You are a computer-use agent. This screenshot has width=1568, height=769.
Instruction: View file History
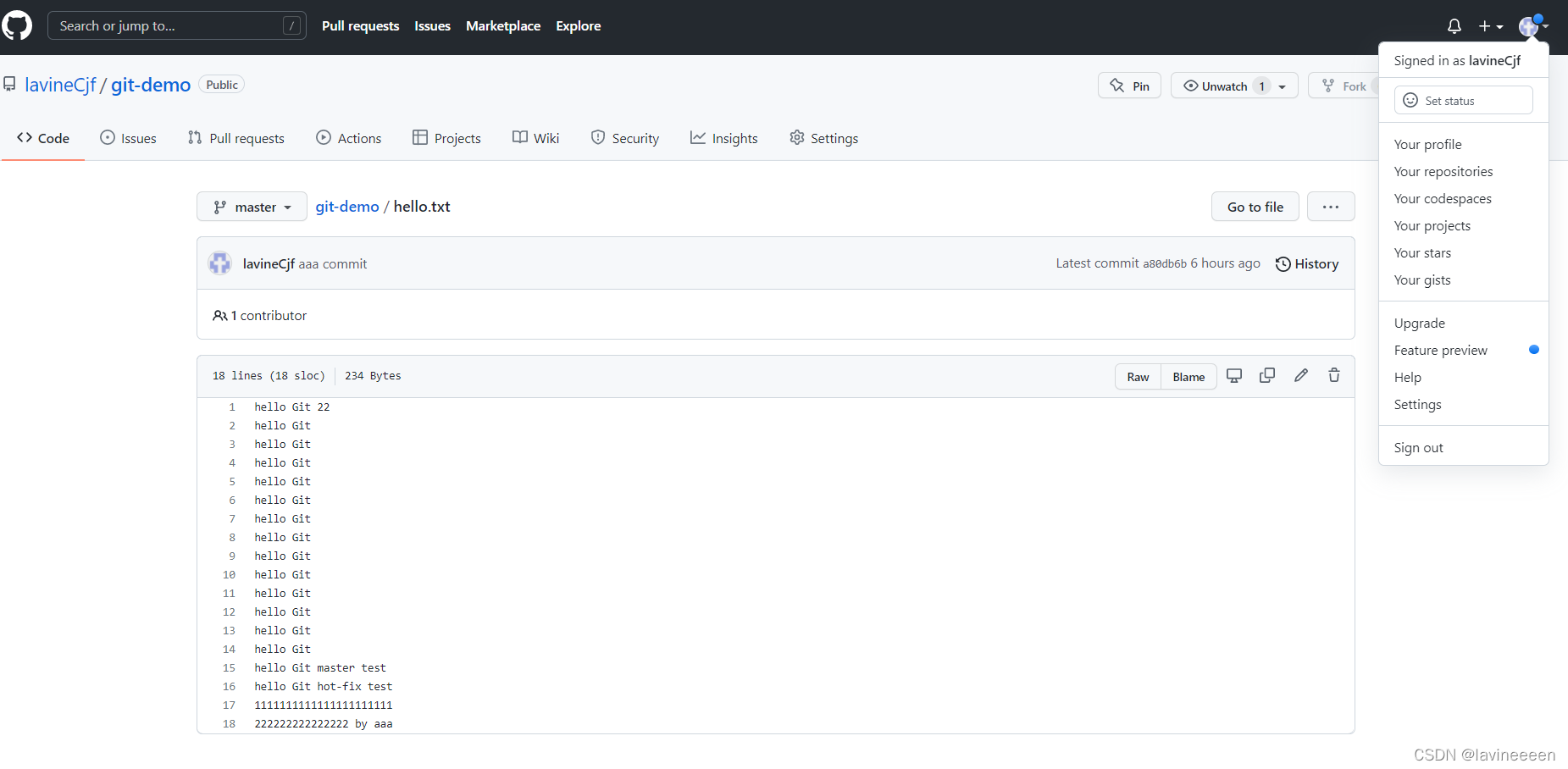(x=1307, y=264)
